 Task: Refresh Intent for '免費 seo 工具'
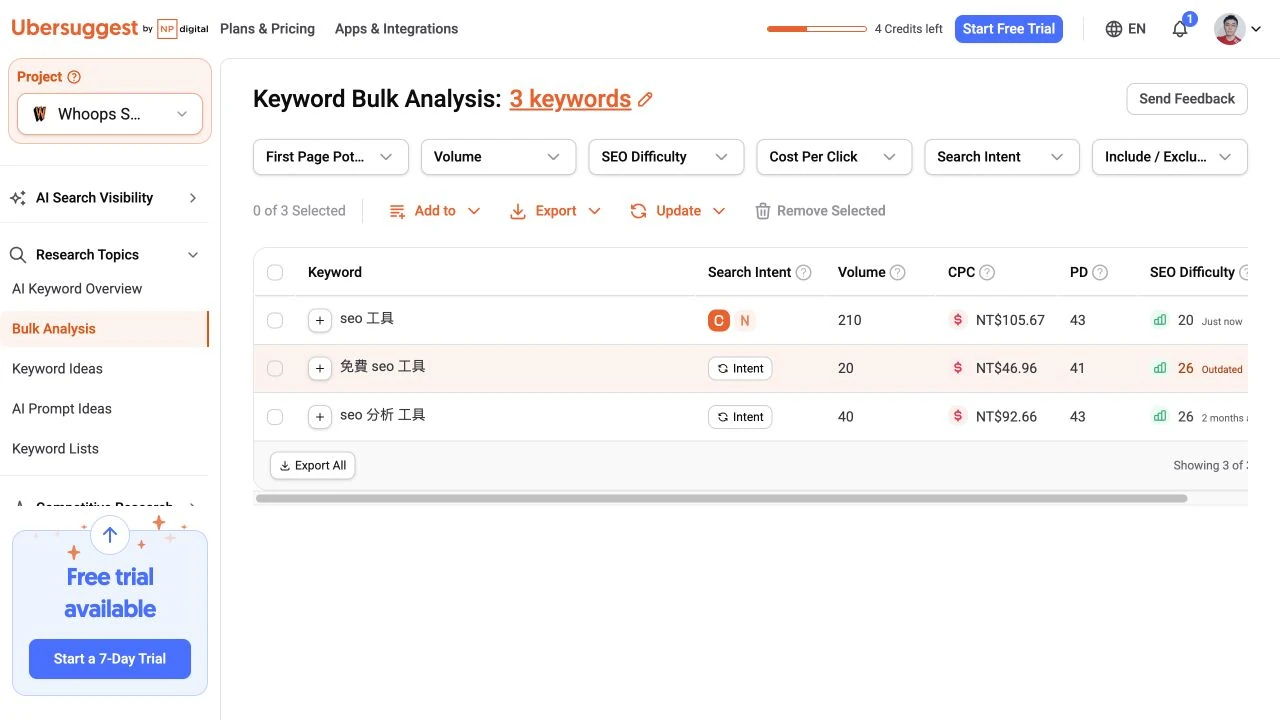click(740, 368)
